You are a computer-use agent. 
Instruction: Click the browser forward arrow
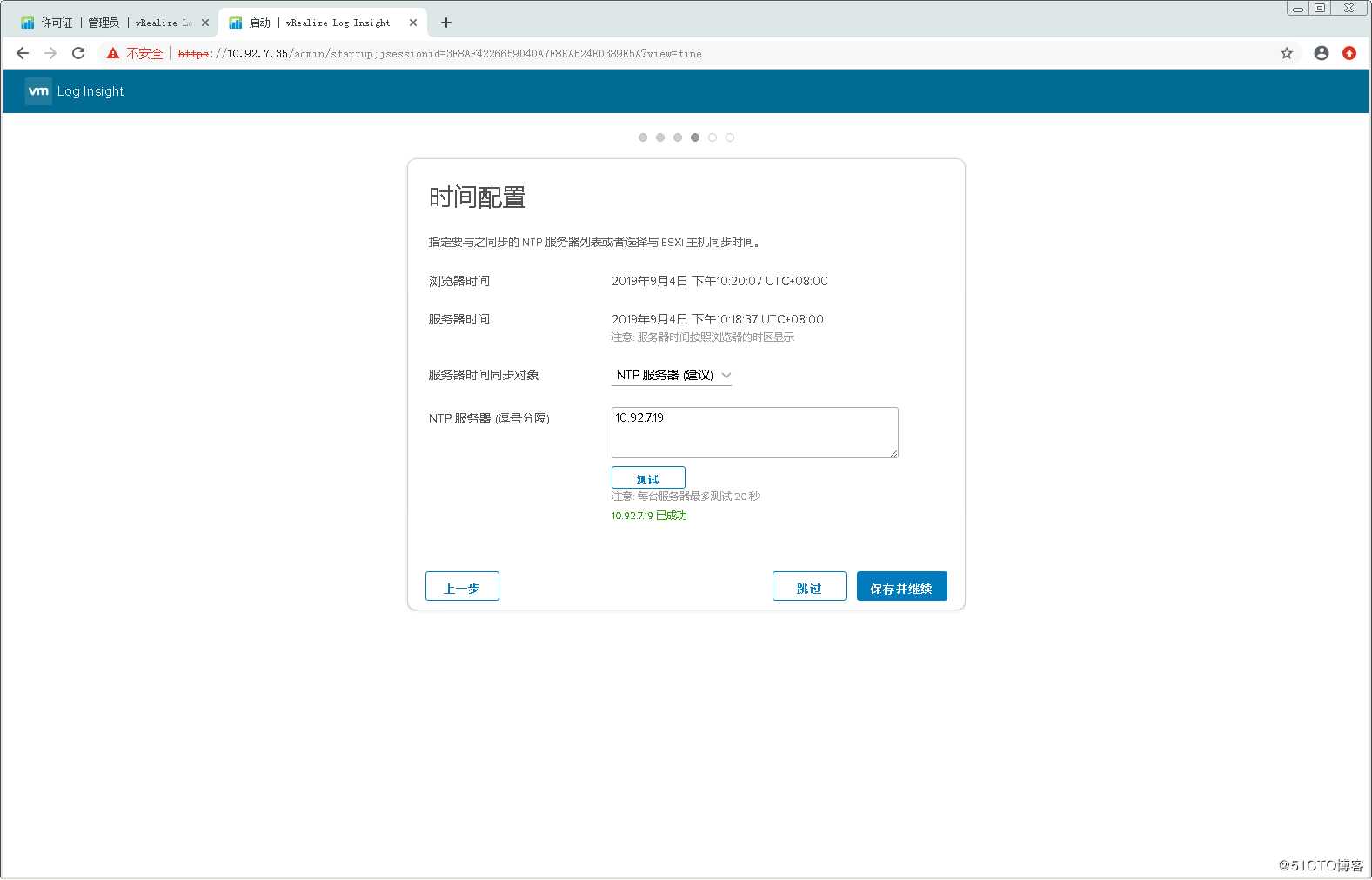pyautogui.click(x=50, y=53)
